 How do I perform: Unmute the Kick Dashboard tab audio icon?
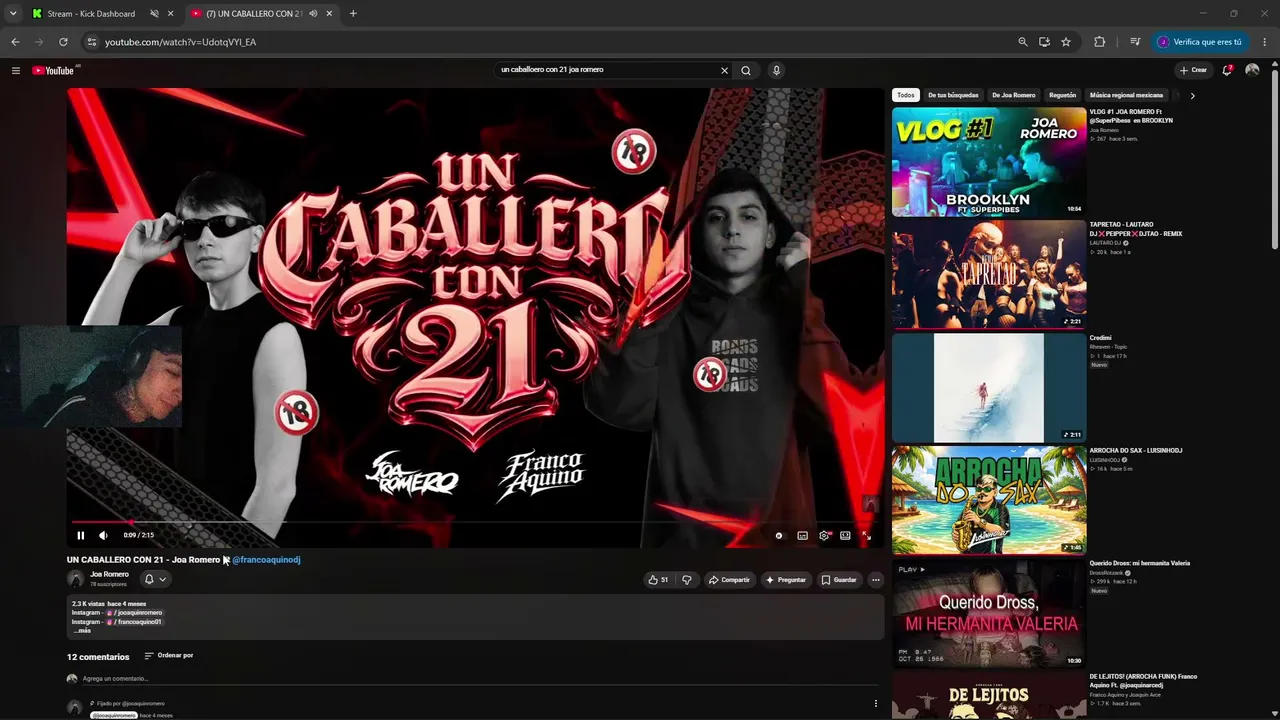tap(154, 14)
